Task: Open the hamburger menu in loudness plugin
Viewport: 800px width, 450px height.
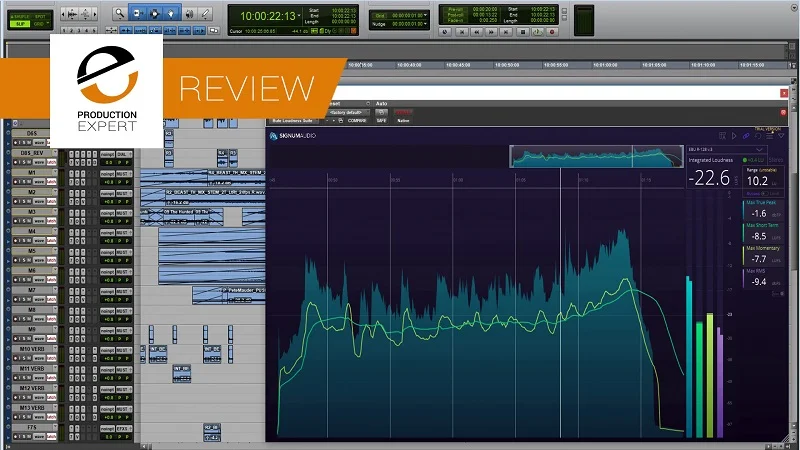Action: (x=769, y=136)
